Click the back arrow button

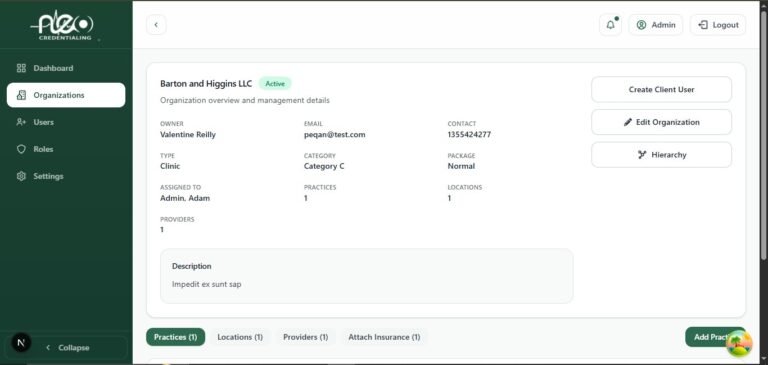click(x=156, y=25)
